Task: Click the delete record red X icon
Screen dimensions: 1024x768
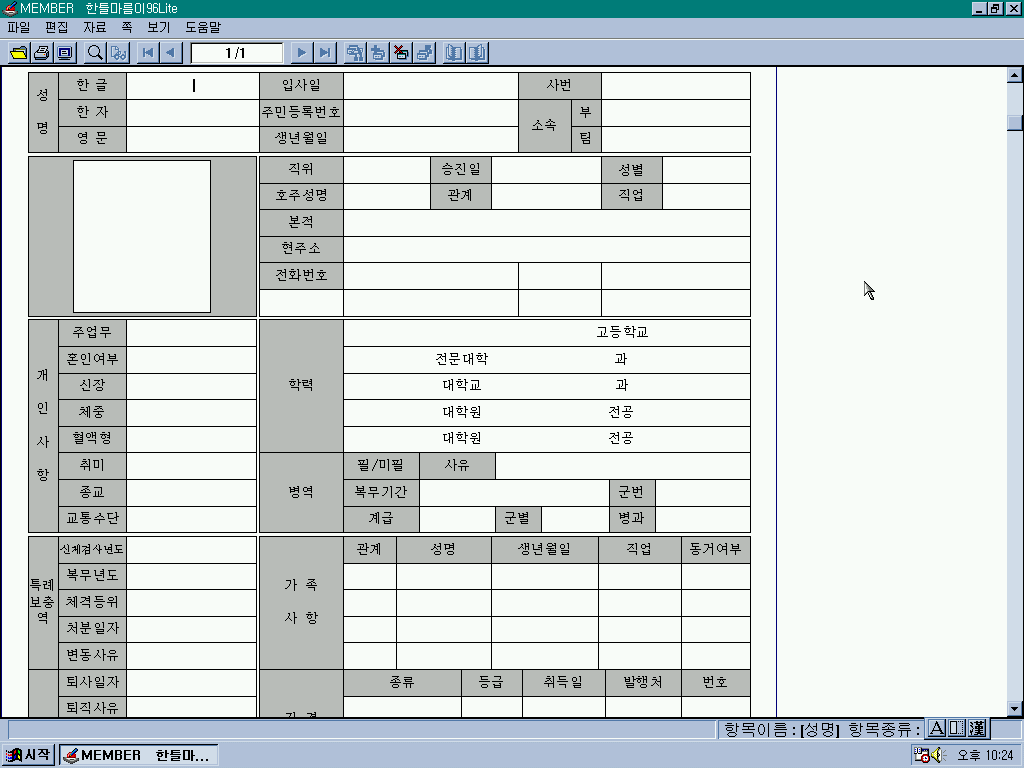Action: [401, 53]
